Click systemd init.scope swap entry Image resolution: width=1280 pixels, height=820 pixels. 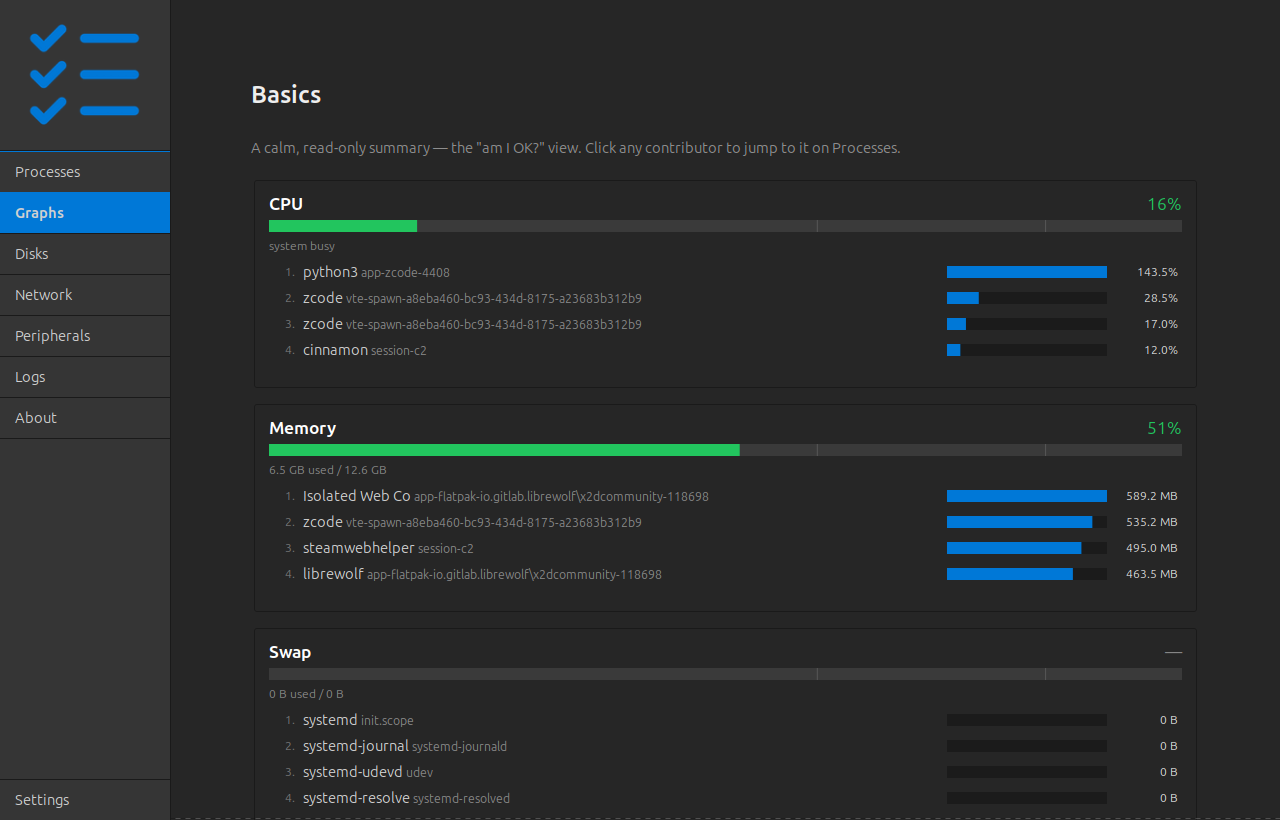coord(725,720)
